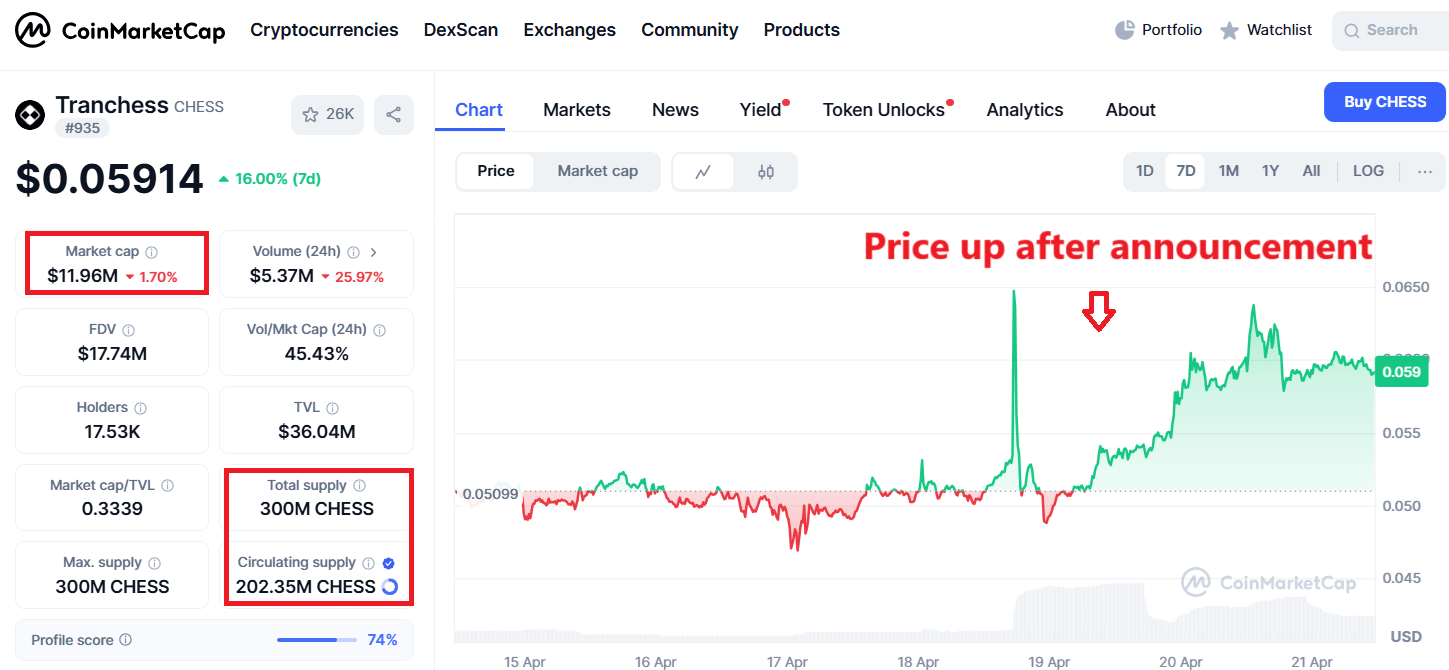This screenshot has width=1449, height=670.
Task: Toggle the Price chart view
Action: [x=496, y=171]
